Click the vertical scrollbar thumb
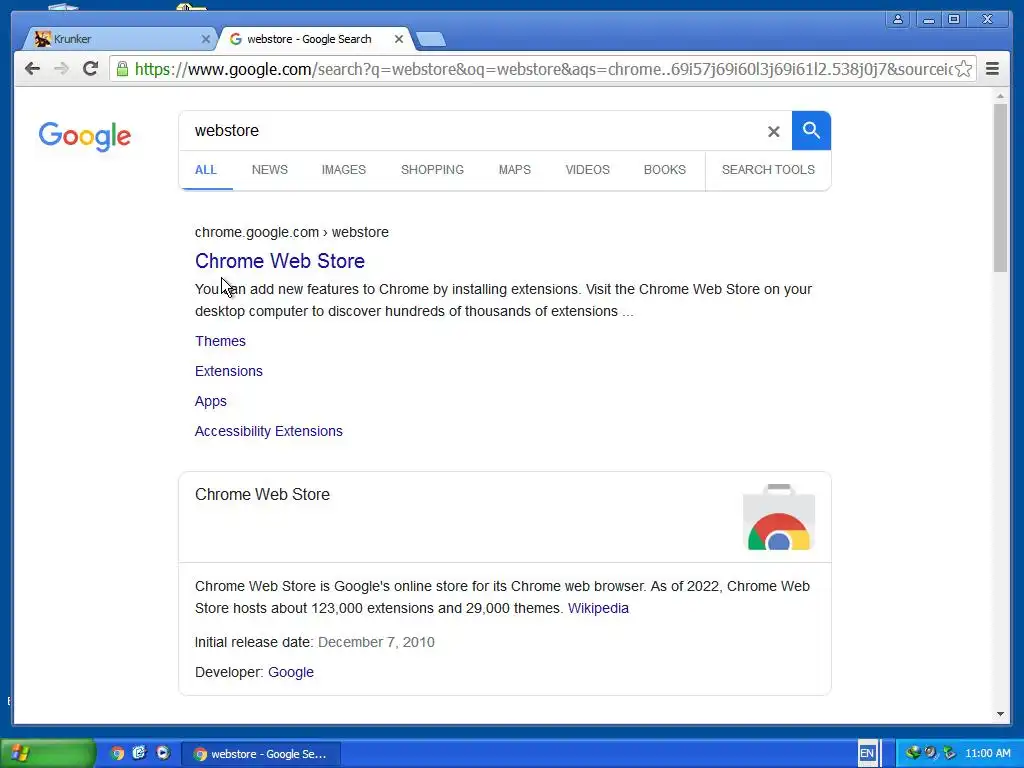This screenshot has height=768, width=1024. (1000, 187)
